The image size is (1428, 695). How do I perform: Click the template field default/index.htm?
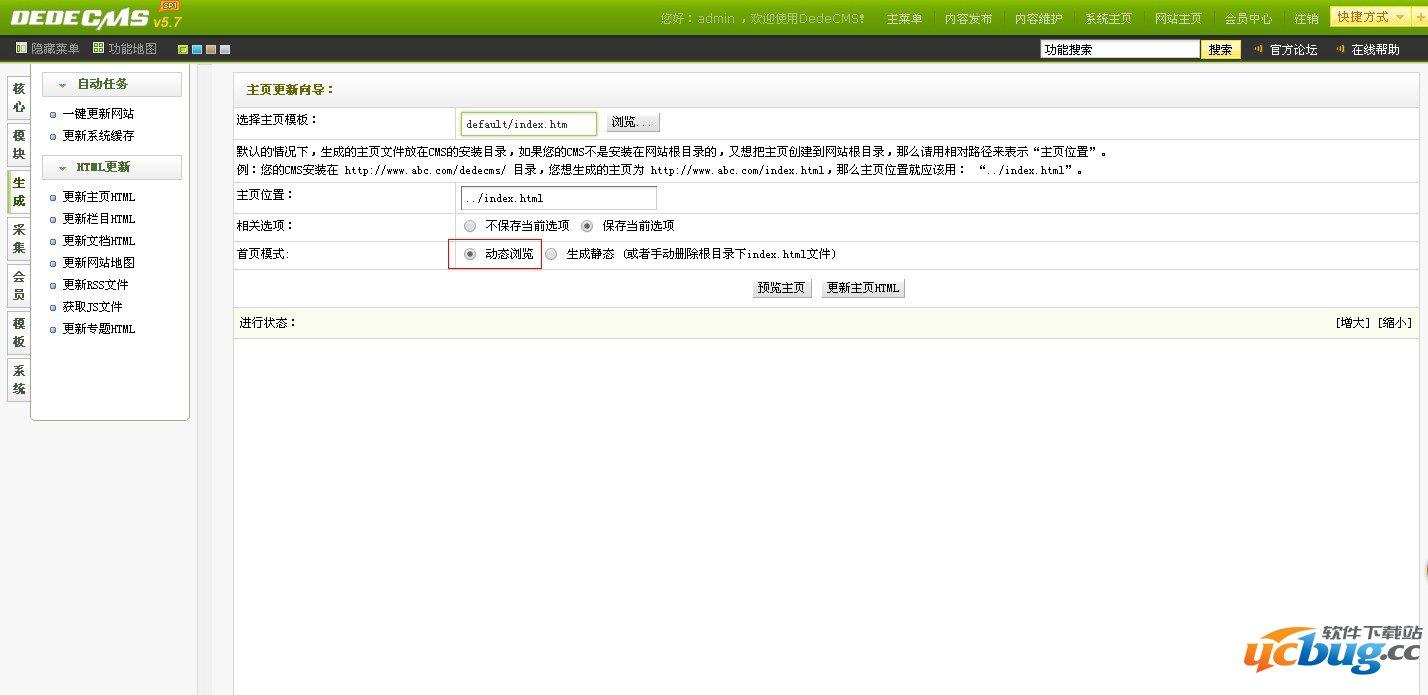click(x=529, y=124)
